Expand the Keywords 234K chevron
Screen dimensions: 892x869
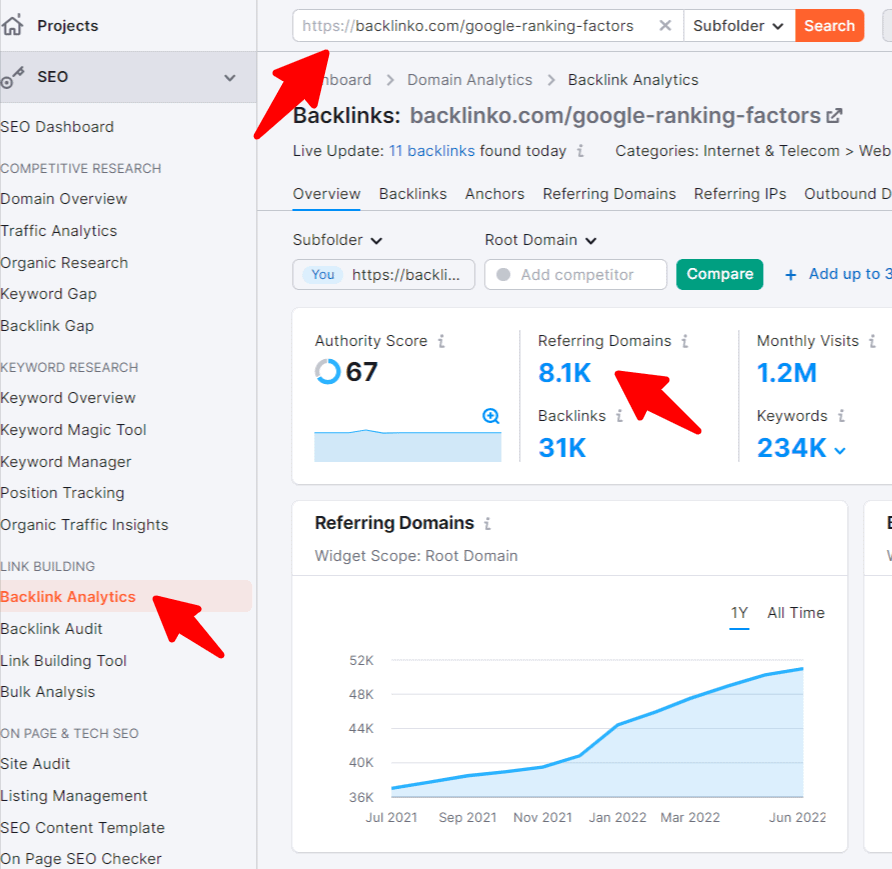(x=841, y=450)
